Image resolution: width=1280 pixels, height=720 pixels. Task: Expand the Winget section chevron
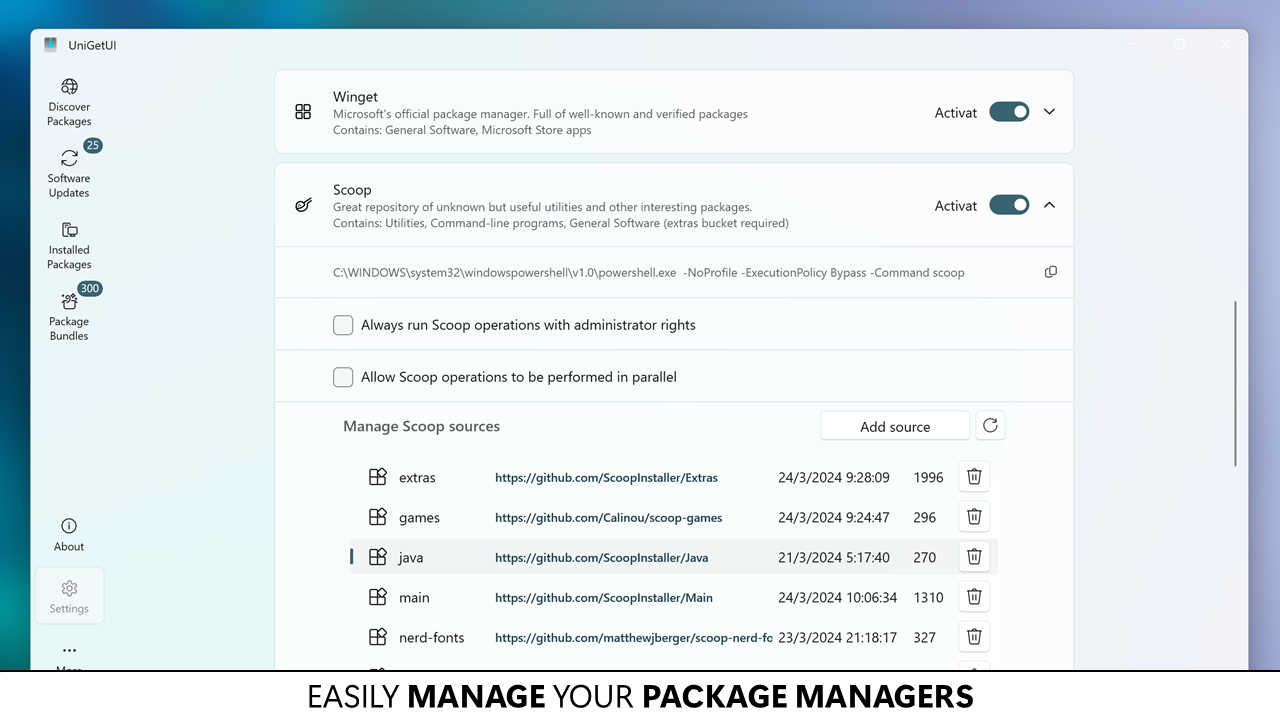[x=1049, y=112]
